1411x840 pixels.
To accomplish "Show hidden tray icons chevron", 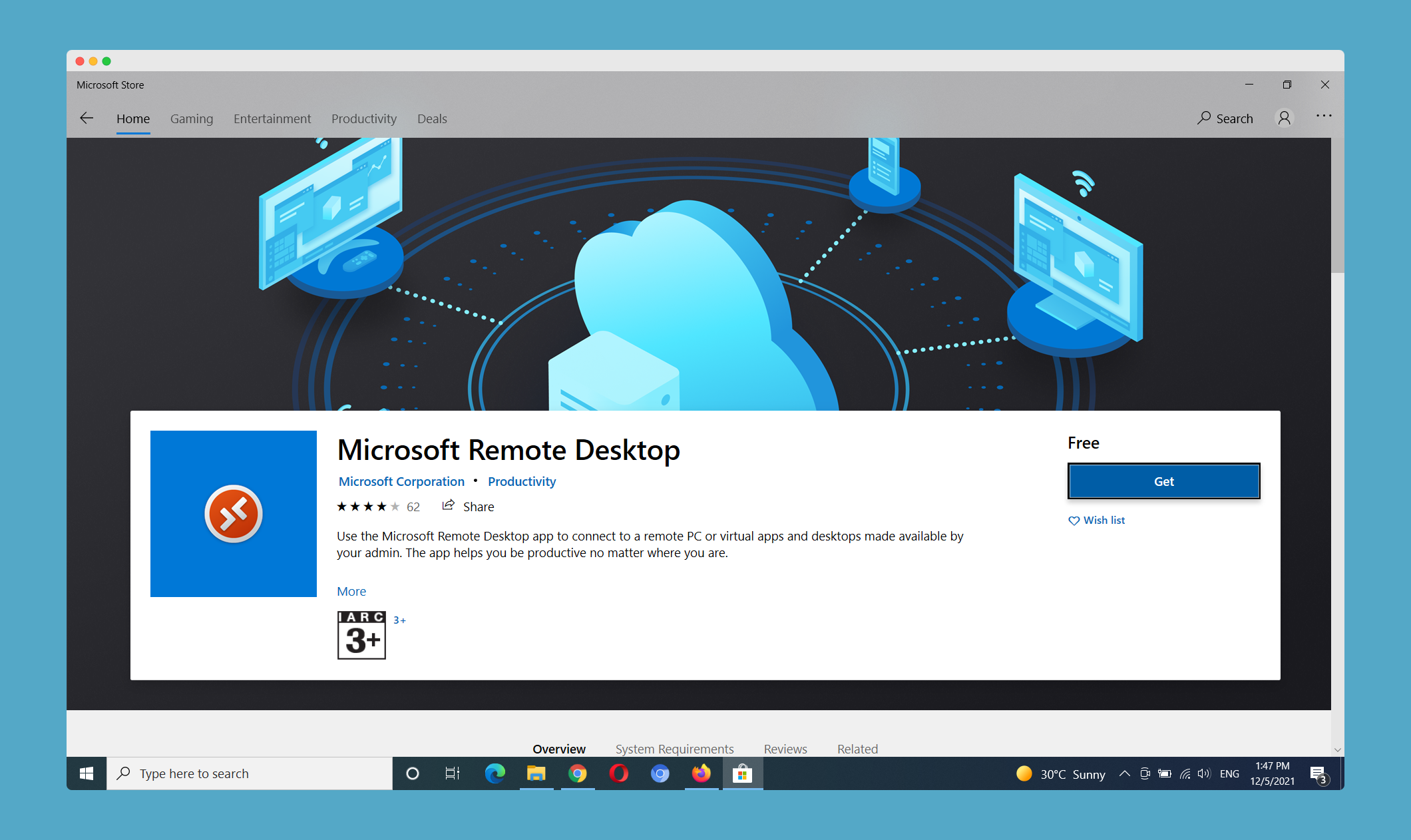I will point(1124,773).
